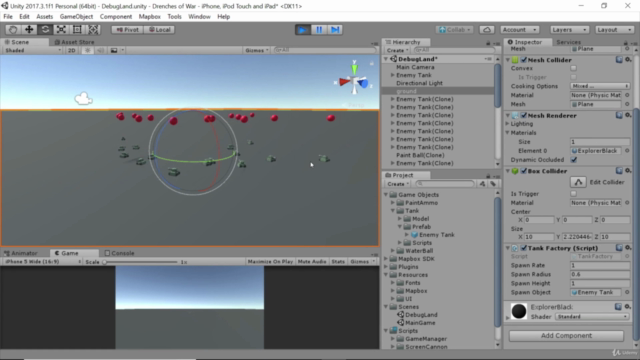
Task: Open Box Collider settings gear
Action: [x=628, y=171]
